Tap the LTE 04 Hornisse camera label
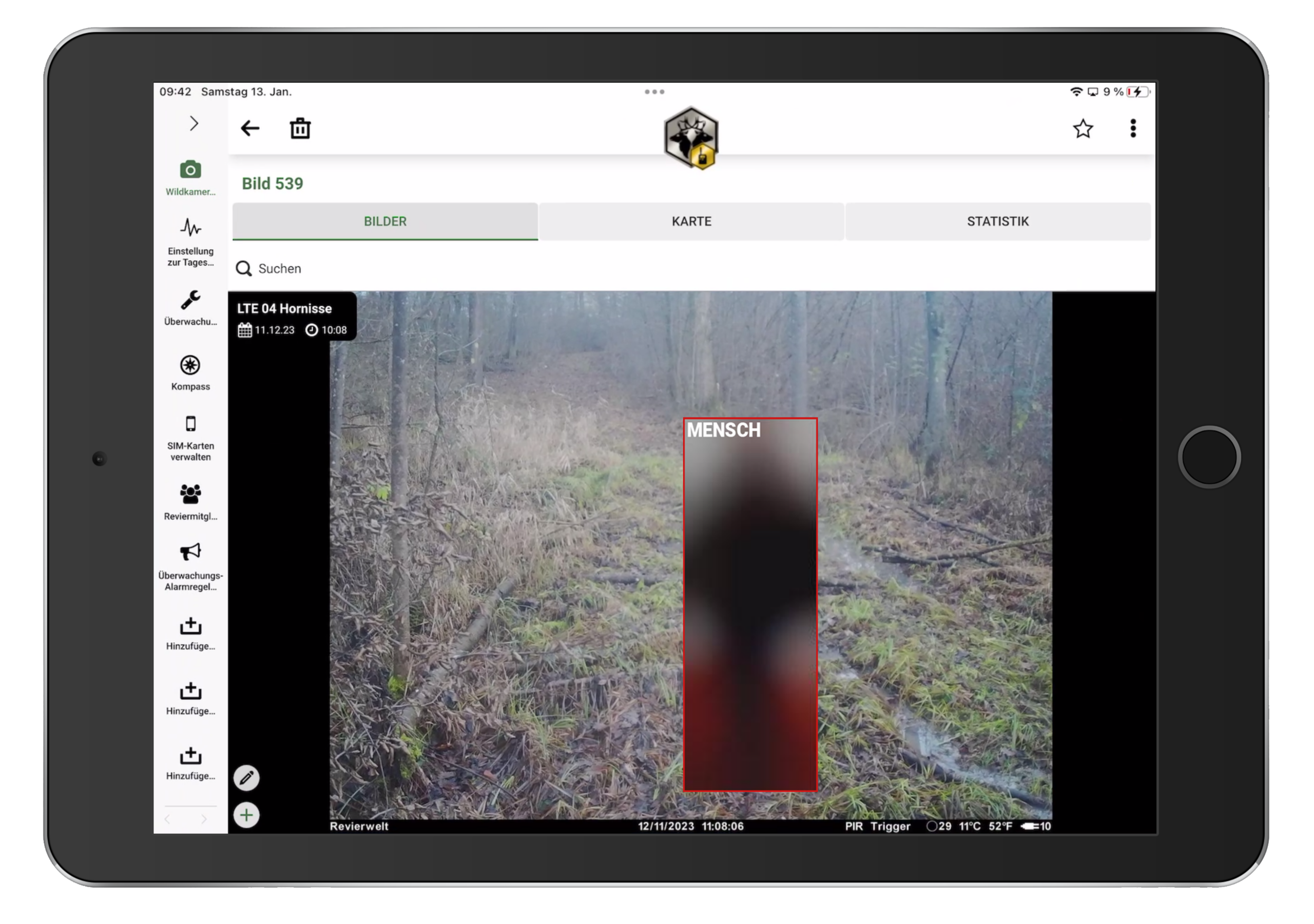 284,308
